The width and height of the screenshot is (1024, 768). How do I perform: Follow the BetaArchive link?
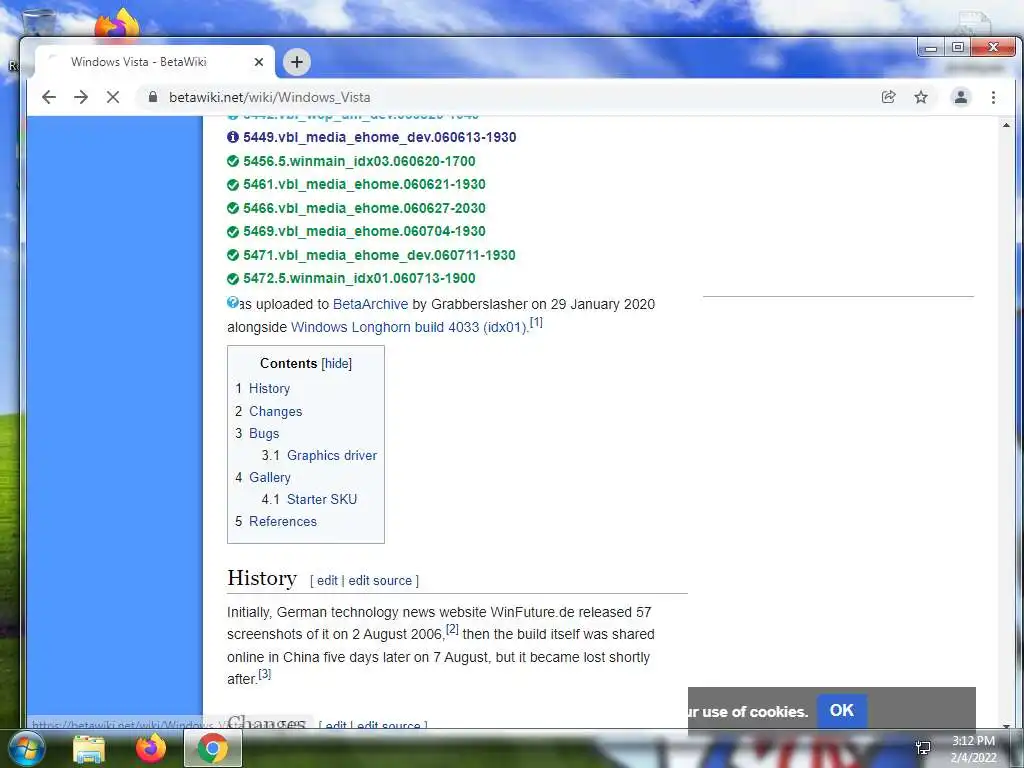[x=370, y=304]
